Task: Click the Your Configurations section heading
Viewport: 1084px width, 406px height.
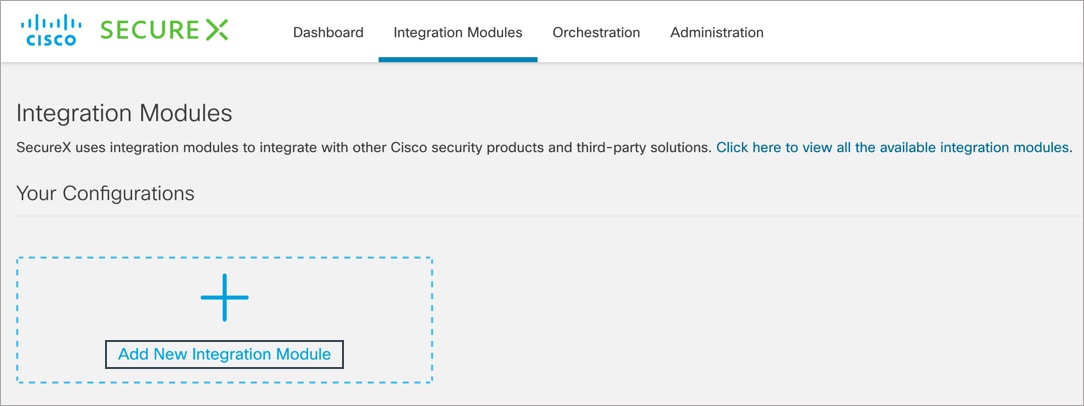Action: (105, 194)
